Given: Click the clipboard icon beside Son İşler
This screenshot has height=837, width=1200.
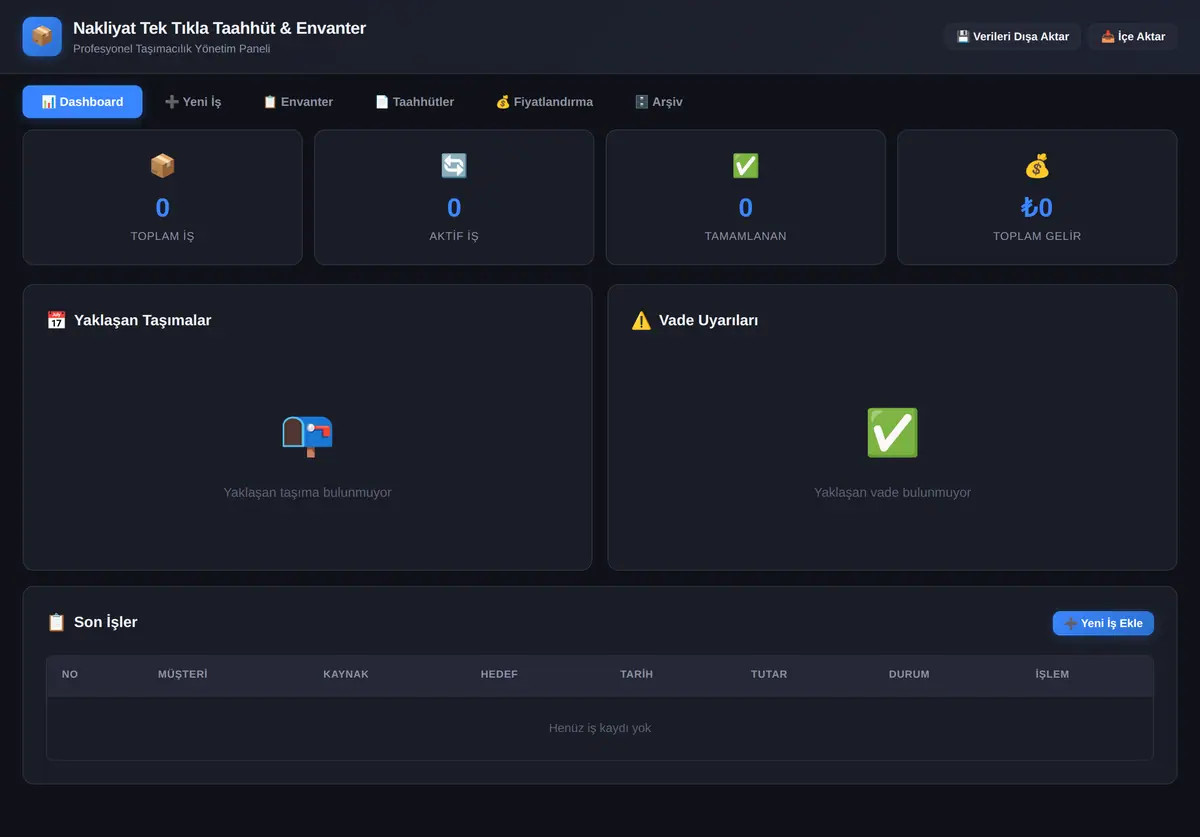Looking at the screenshot, I should [56, 622].
